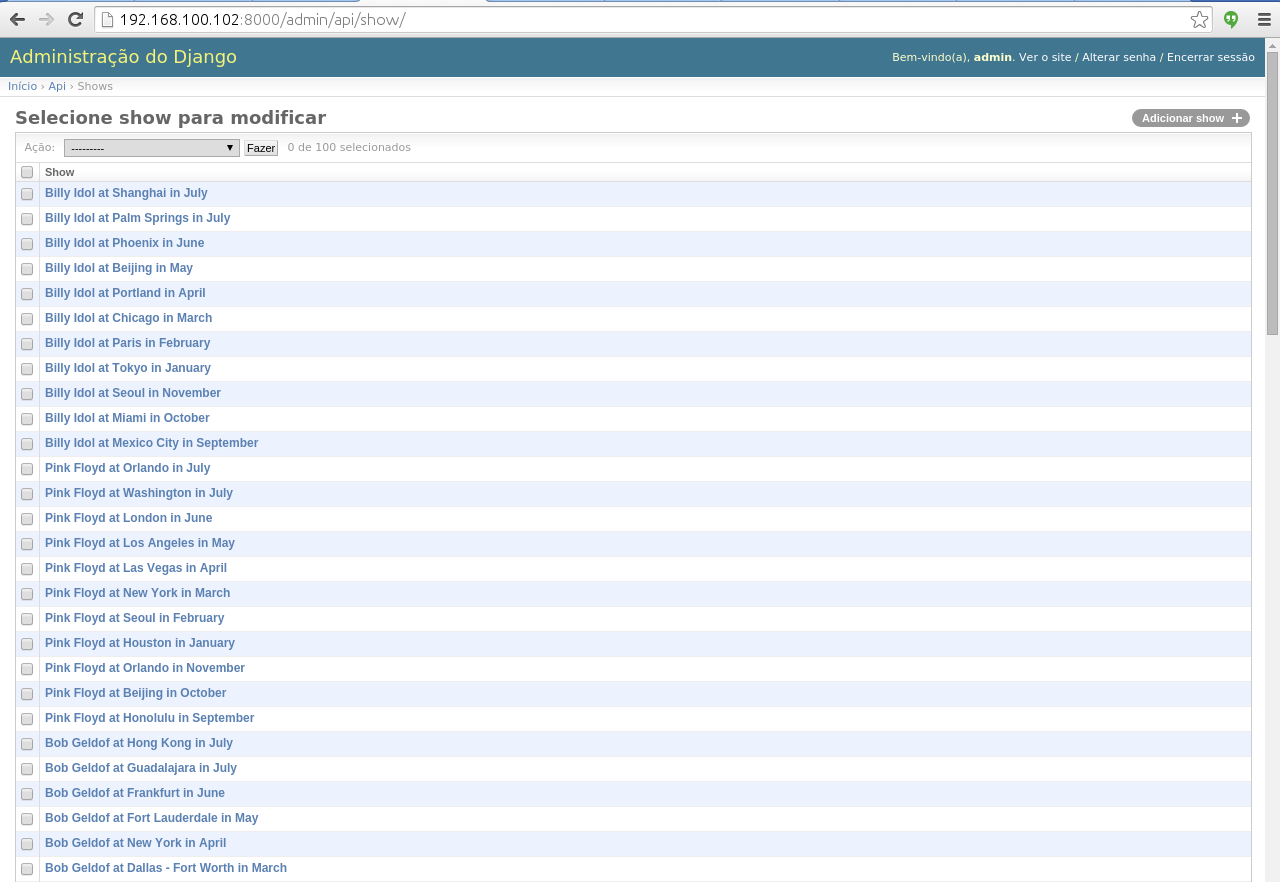Click Administração do Django header title
This screenshot has height=882, width=1280.
(123, 57)
